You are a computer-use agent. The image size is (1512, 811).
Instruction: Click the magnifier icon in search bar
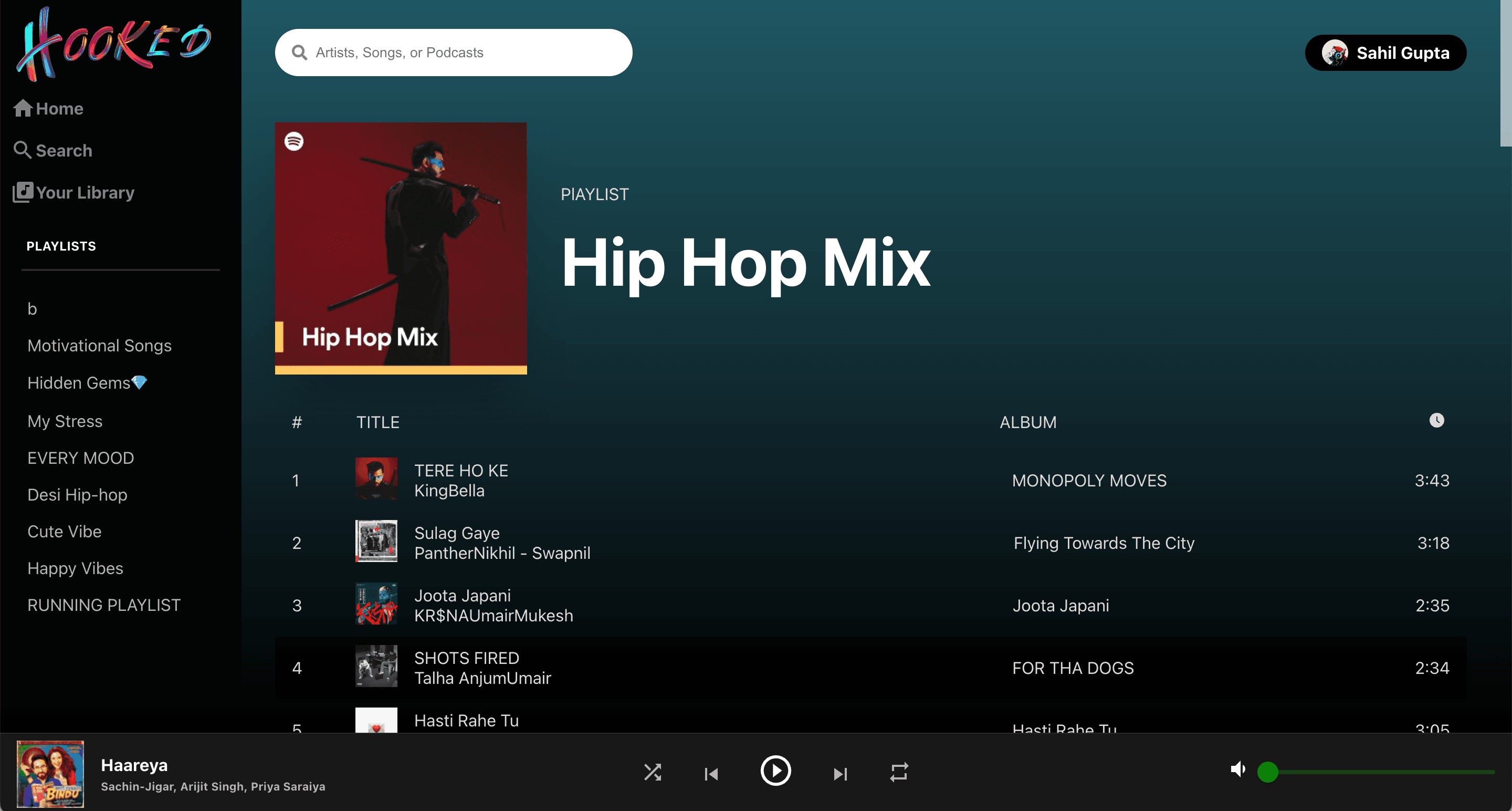click(299, 53)
